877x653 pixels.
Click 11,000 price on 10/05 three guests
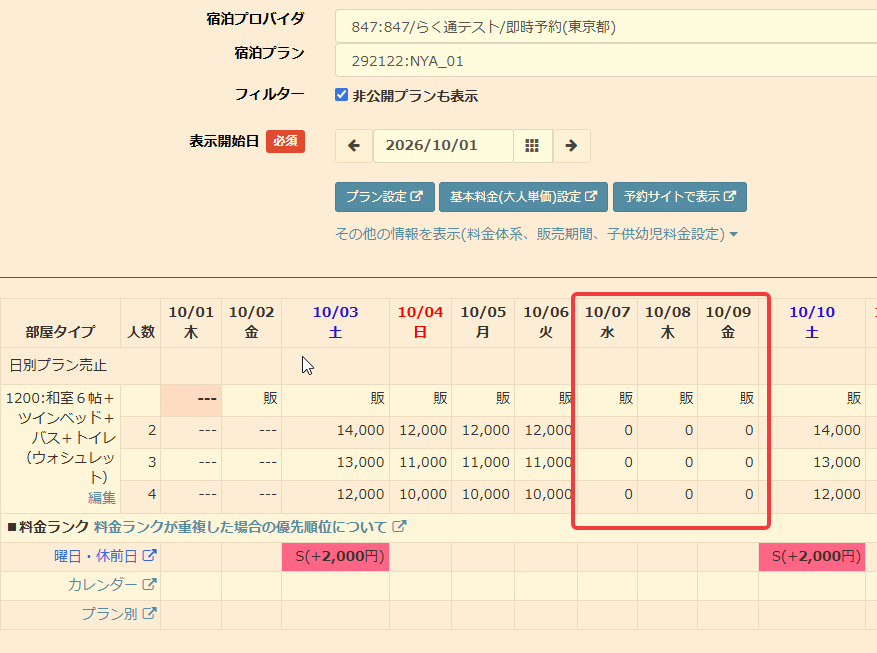485,462
